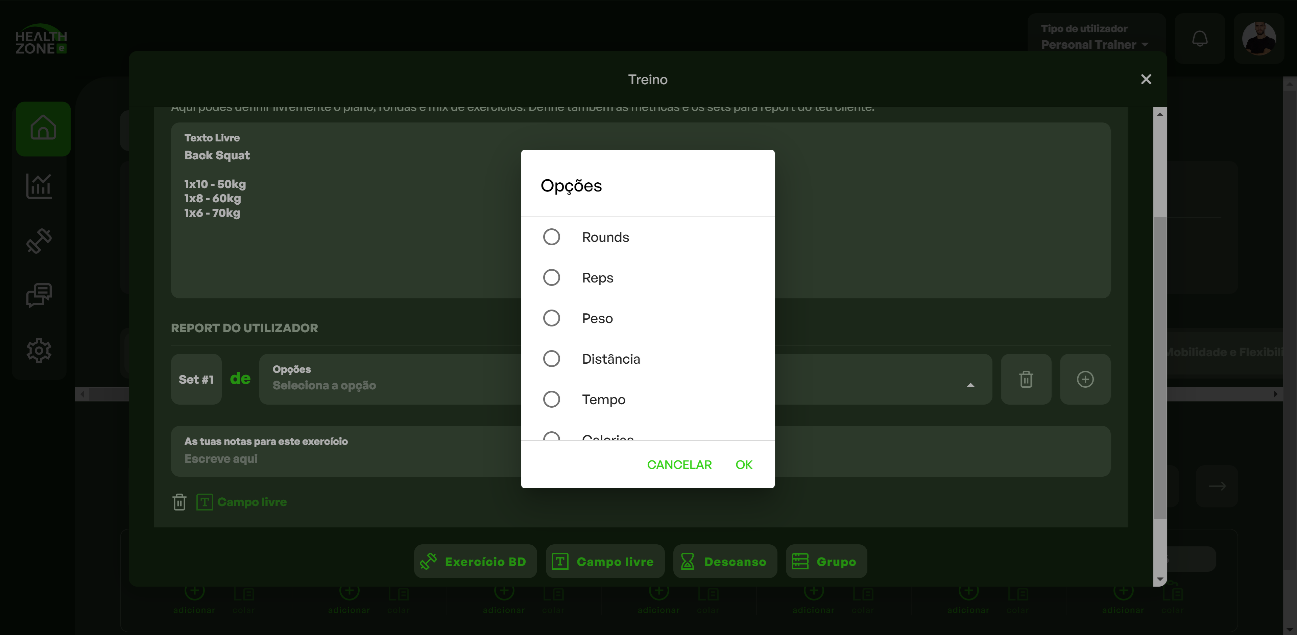Image resolution: width=1297 pixels, height=635 pixels.
Task: Open the settings gear sidebar icon
Action: [x=40, y=351]
